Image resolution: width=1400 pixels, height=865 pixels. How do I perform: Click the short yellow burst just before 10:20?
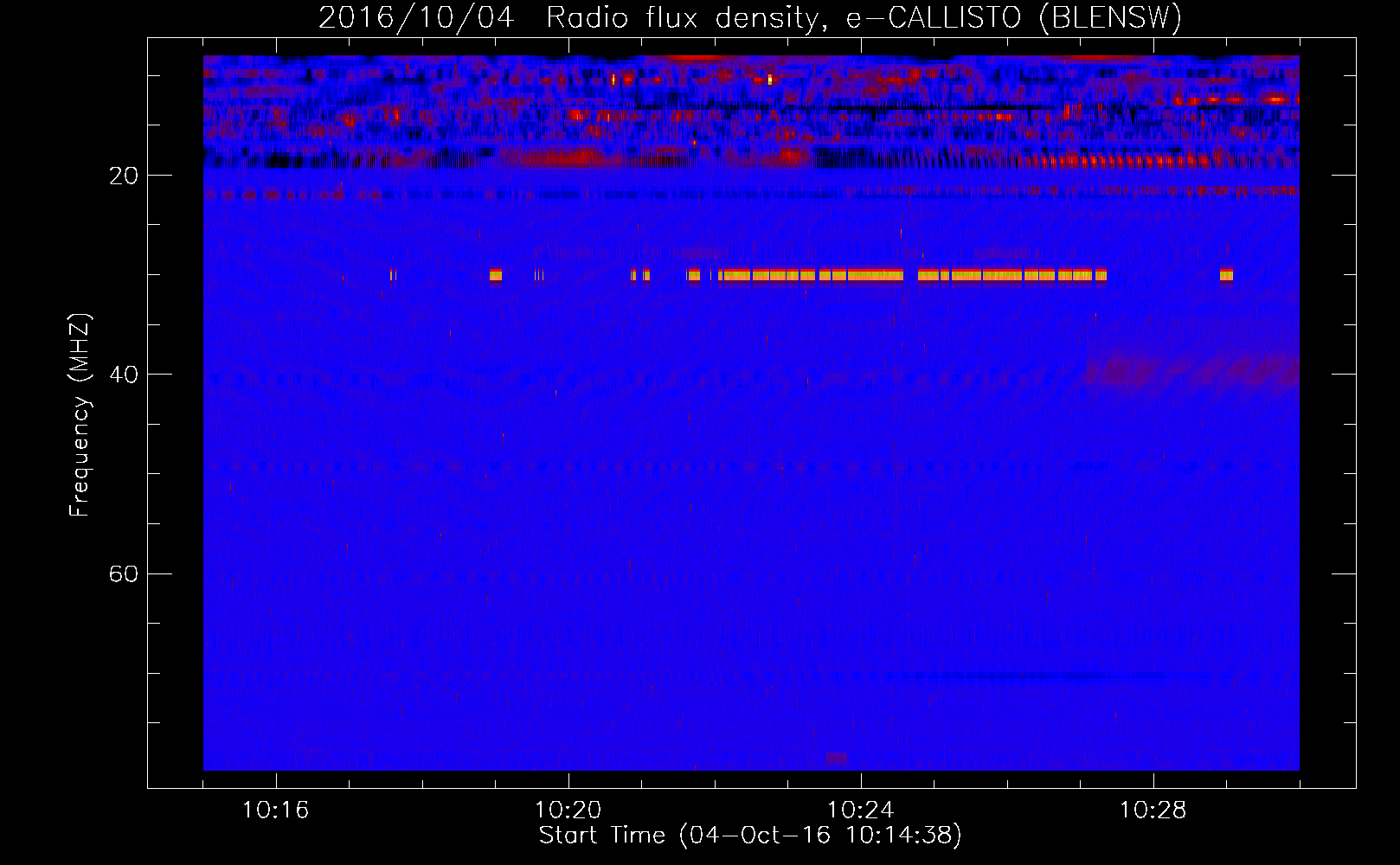click(x=496, y=275)
